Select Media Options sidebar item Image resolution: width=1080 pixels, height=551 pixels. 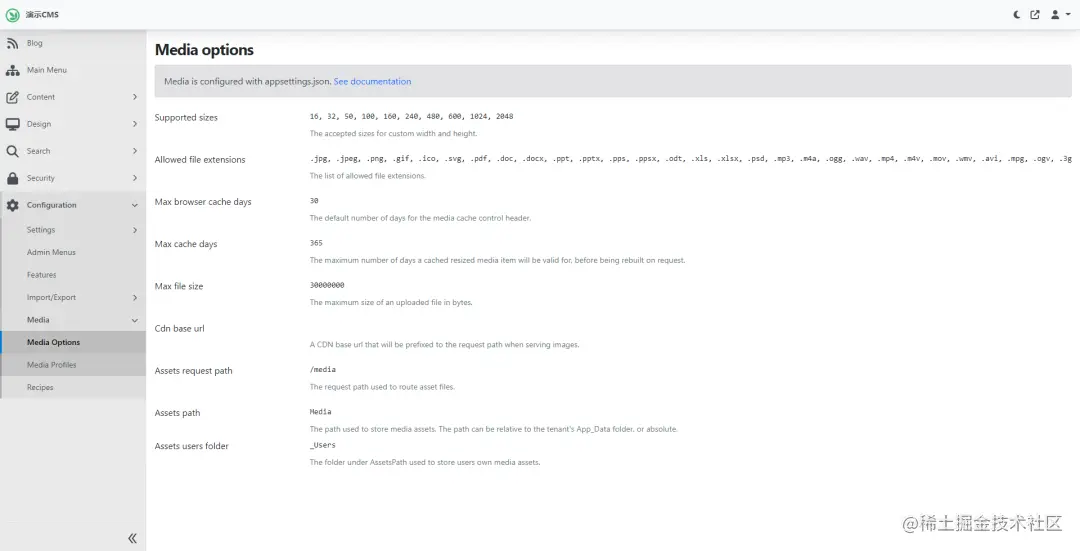click(73, 342)
